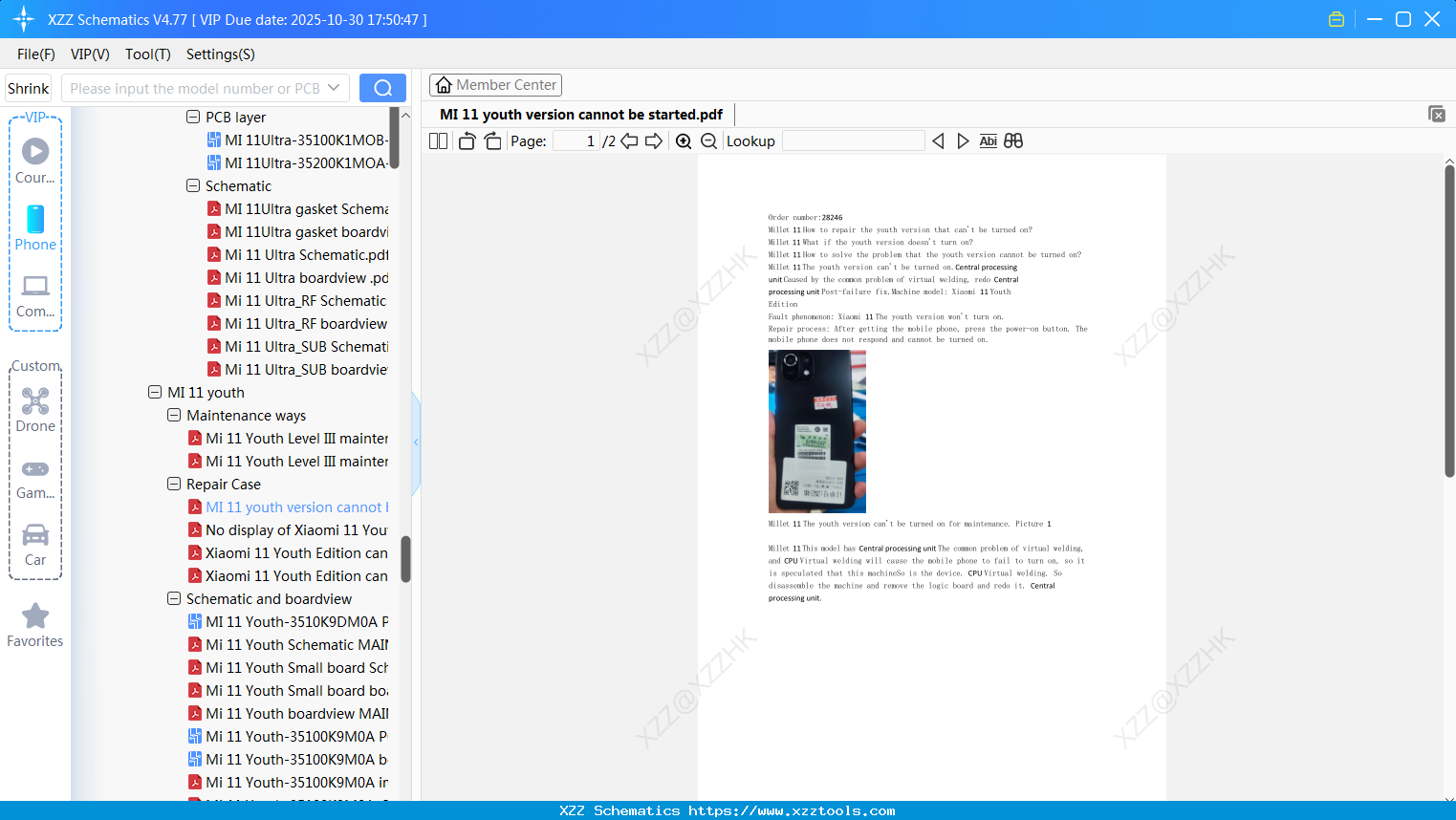
Task: Collapse the Schematic tree node
Action: (x=193, y=185)
